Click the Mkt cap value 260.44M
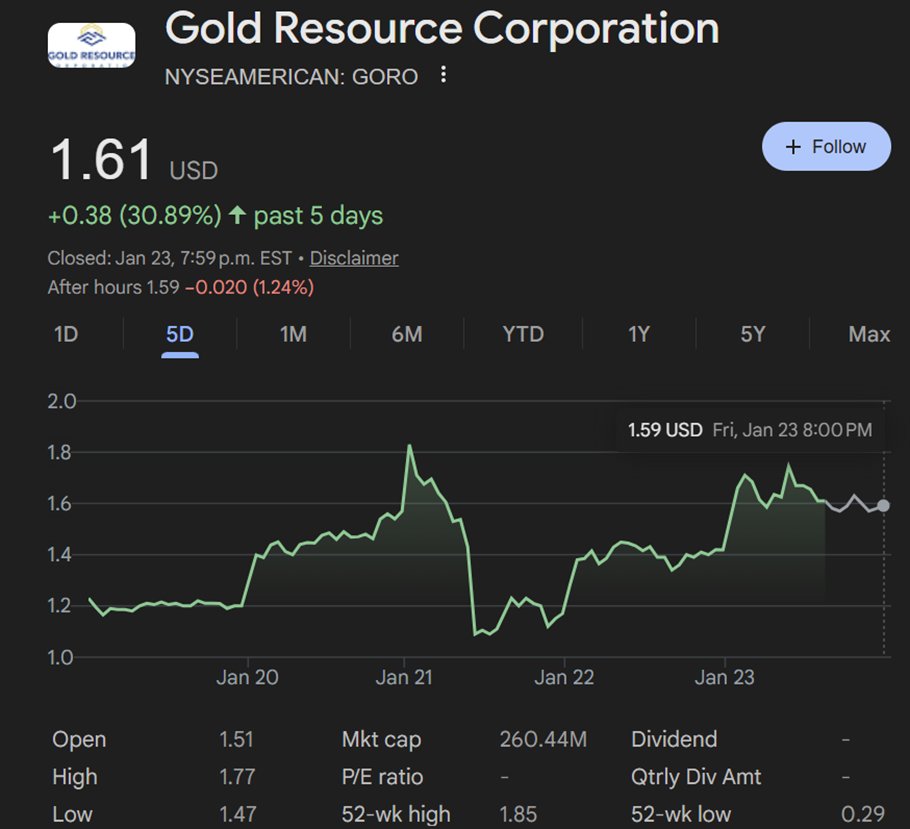This screenshot has width=910, height=829. coord(543,740)
